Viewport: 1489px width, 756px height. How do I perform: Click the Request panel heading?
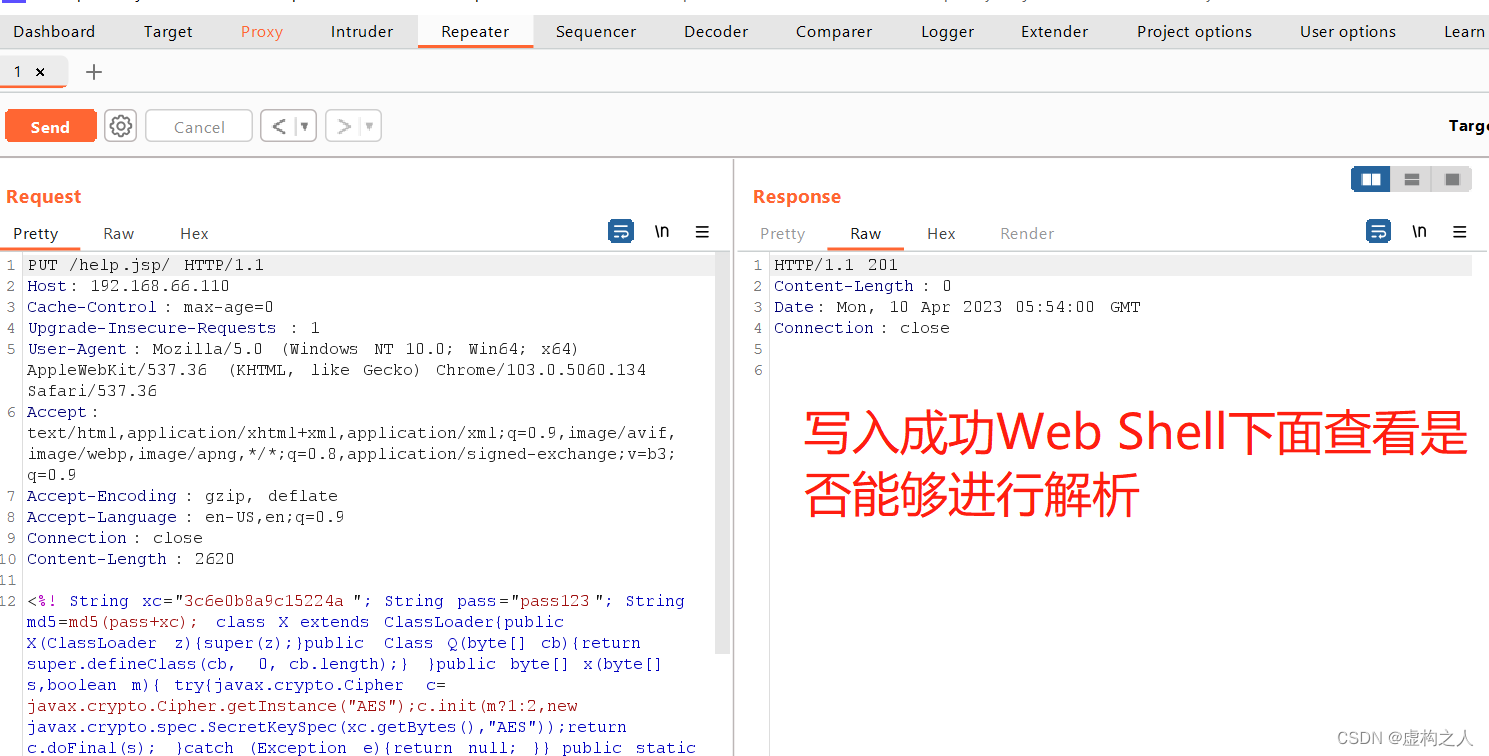(43, 197)
